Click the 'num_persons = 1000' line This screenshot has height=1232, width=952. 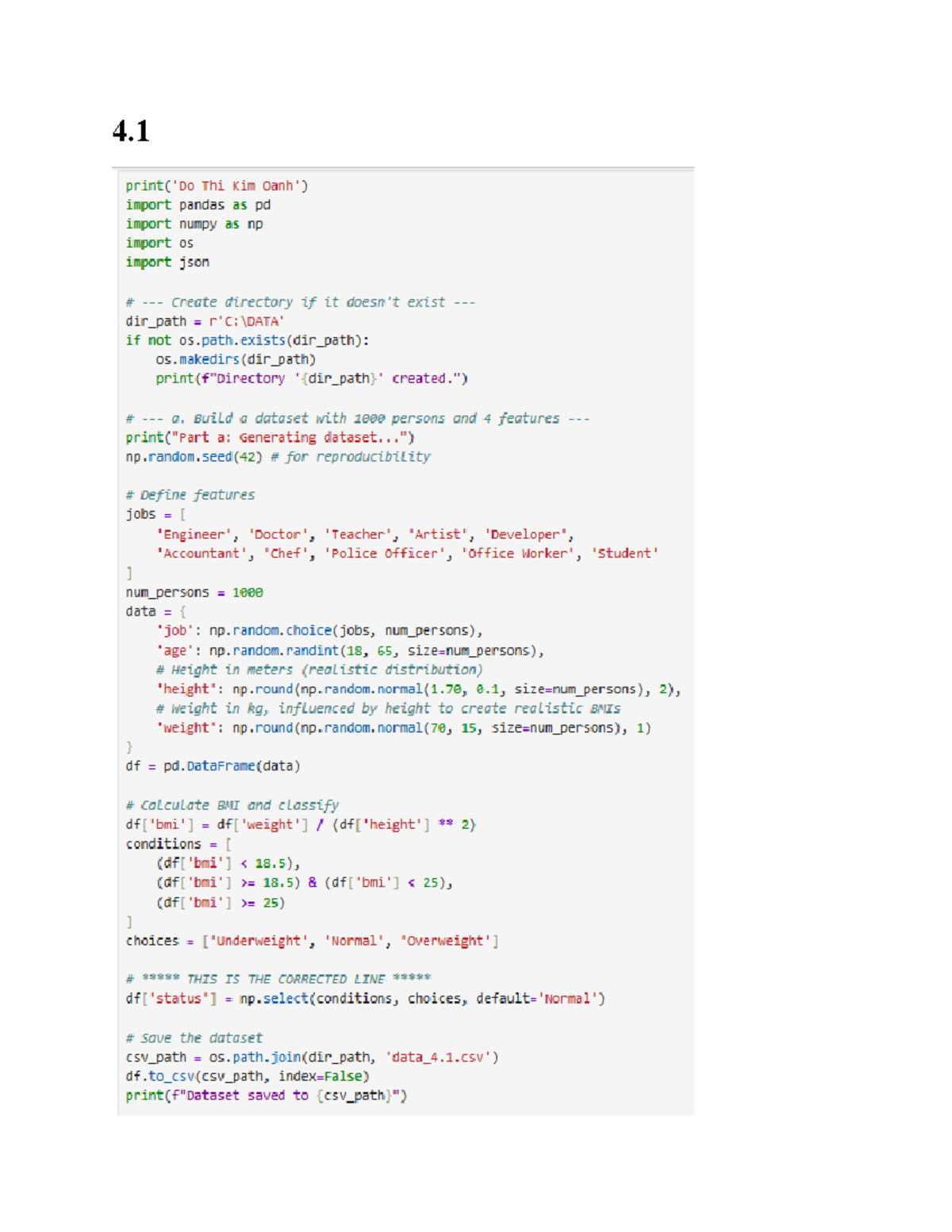(194, 593)
